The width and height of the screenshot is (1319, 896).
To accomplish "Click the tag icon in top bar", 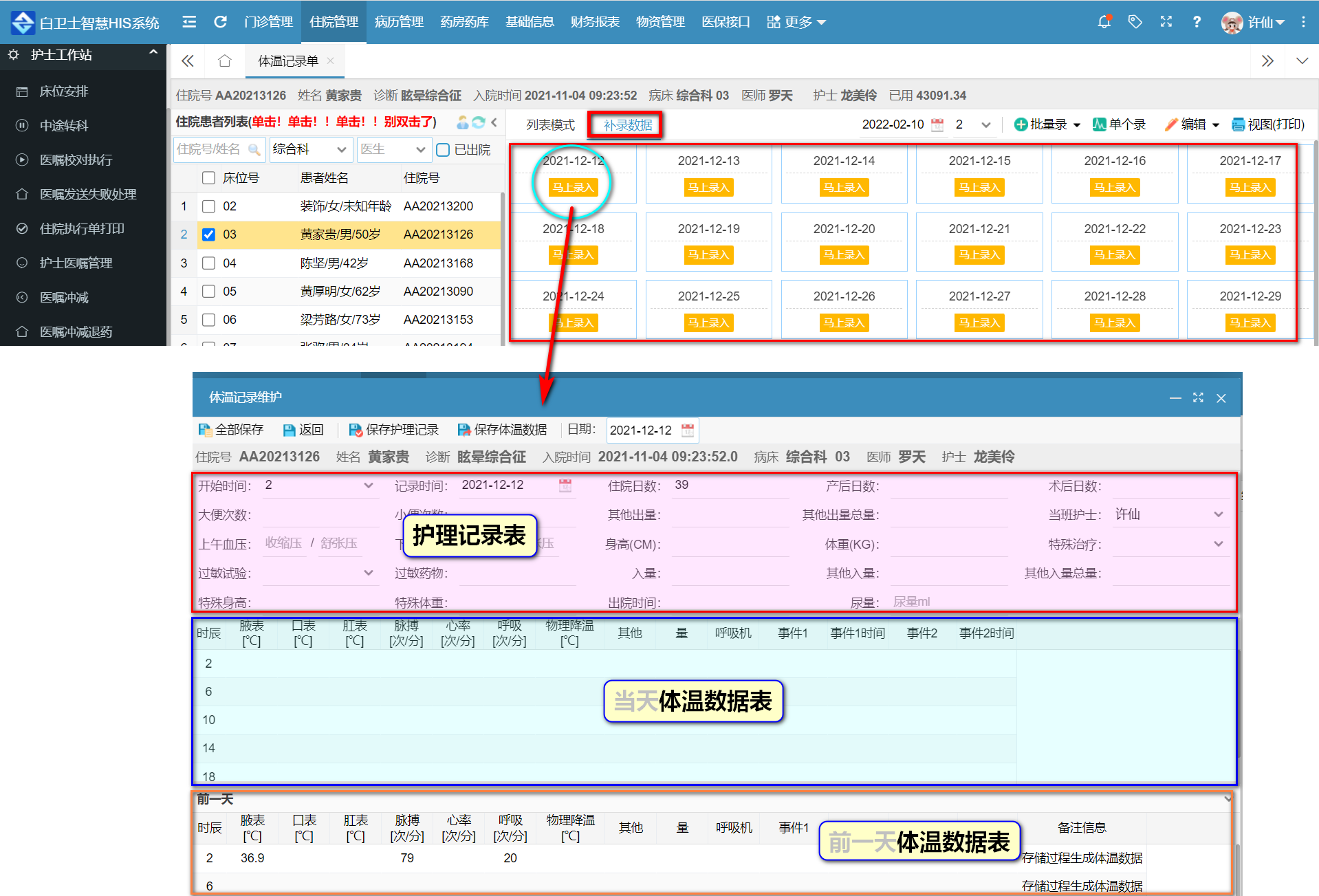I will 1135,22.
